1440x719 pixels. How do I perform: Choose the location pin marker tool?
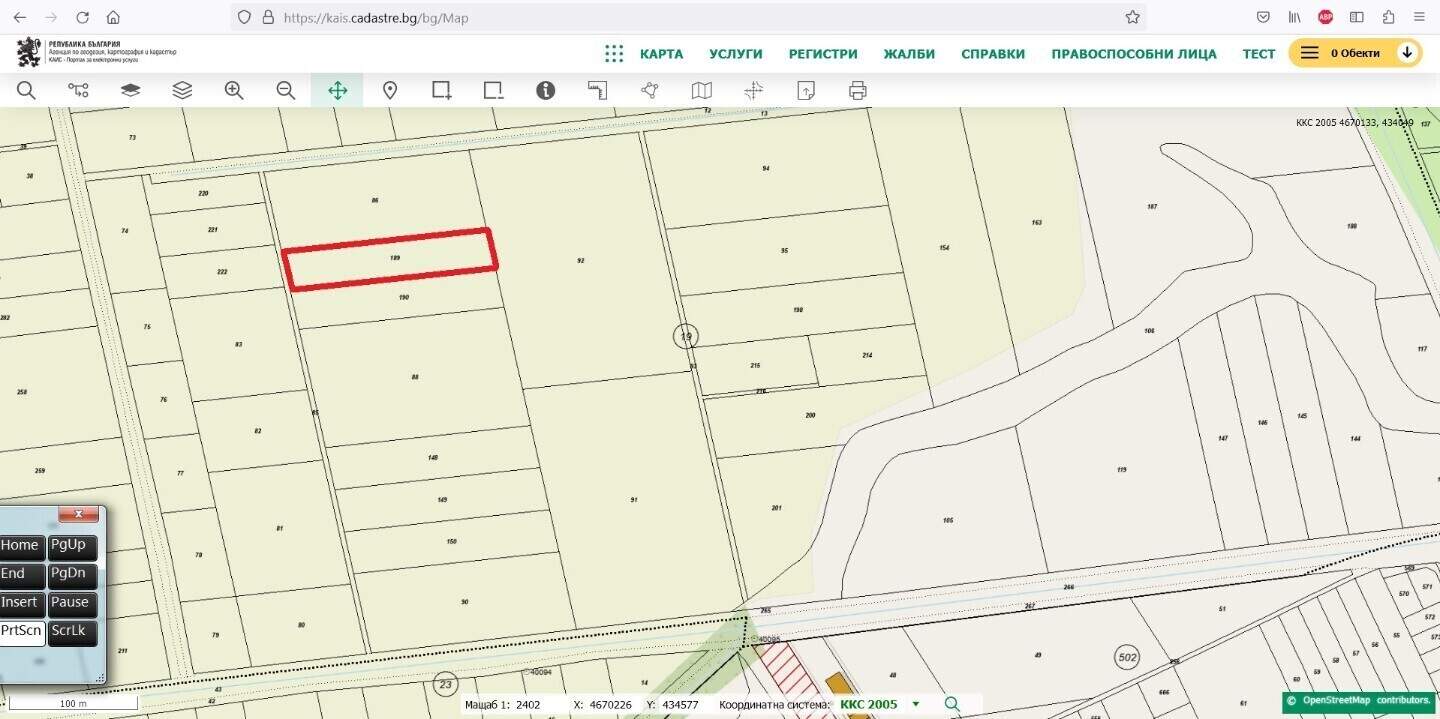tap(390, 90)
